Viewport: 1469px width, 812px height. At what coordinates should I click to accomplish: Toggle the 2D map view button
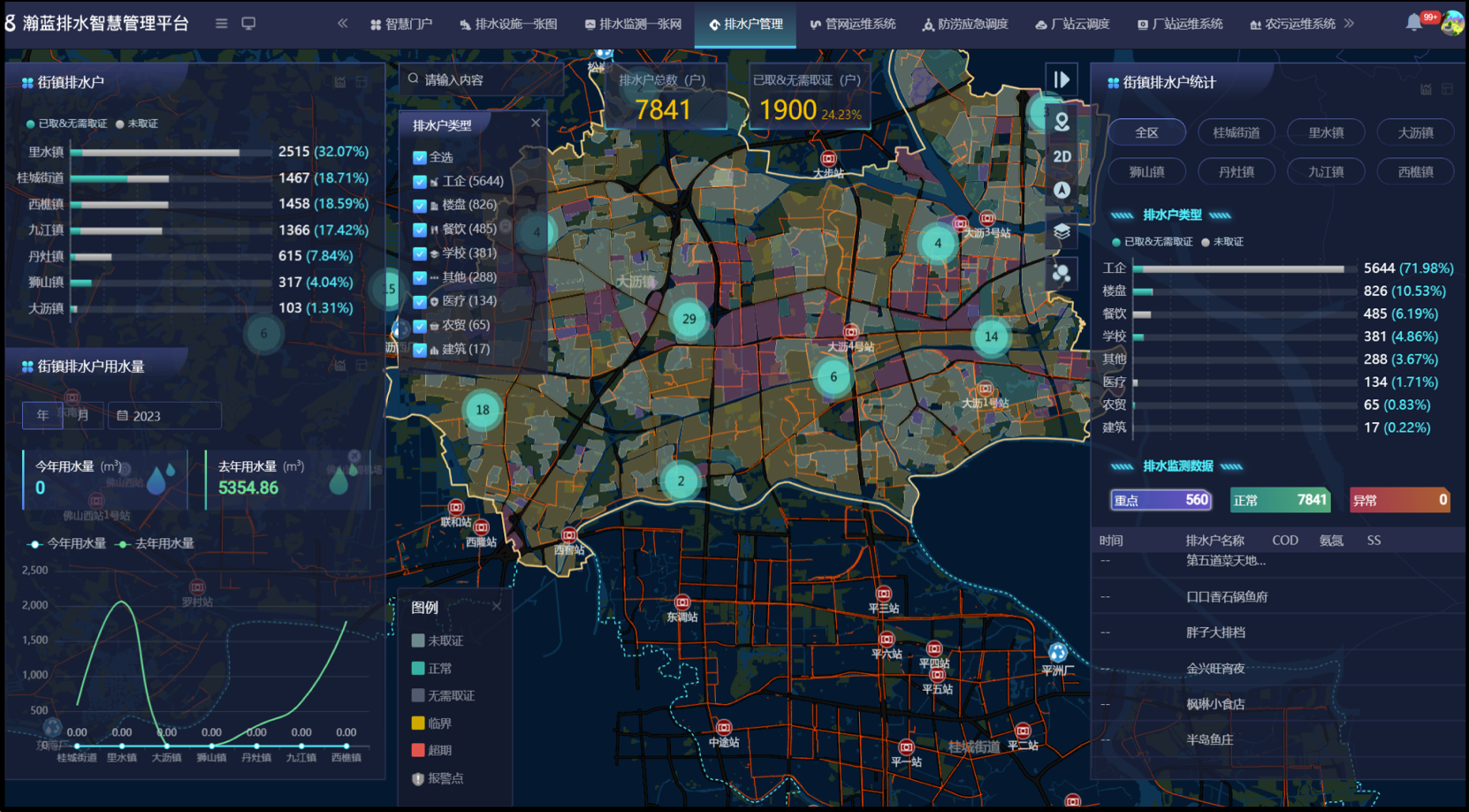click(x=1062, y=156)
